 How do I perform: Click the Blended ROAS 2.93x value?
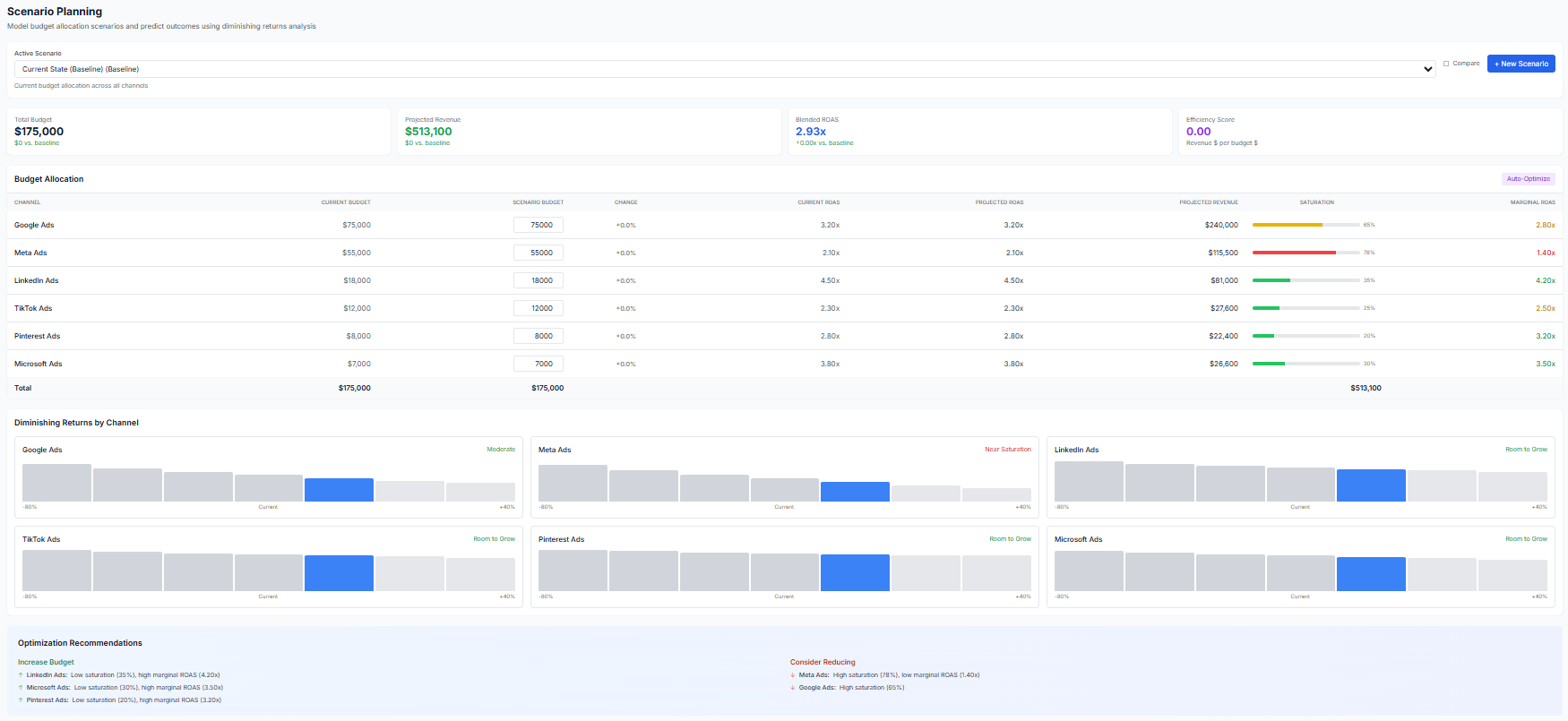[x=811, y=132]
